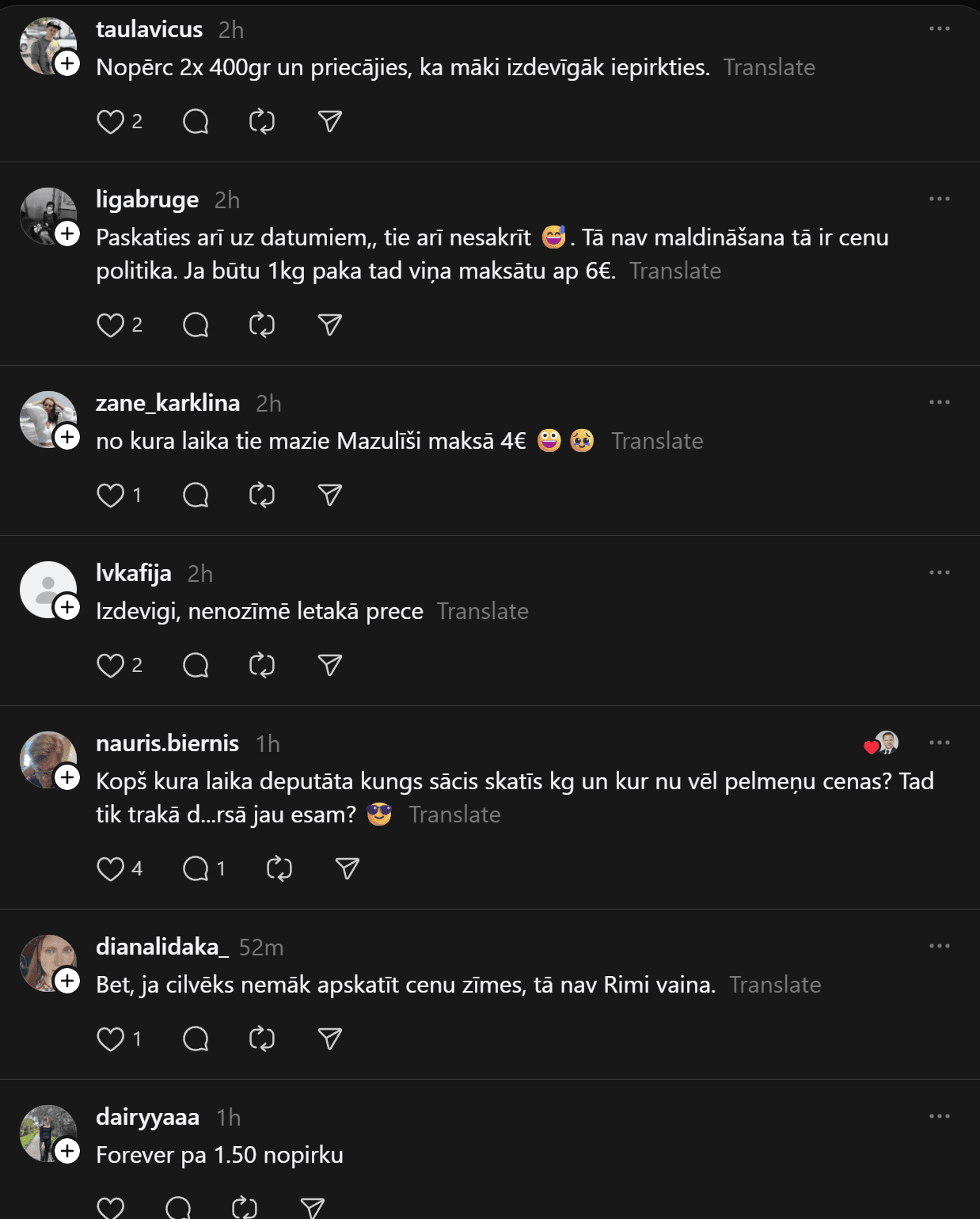
Task: Open the nauris.biernis profile username
Action: click(x=167, y=744)
